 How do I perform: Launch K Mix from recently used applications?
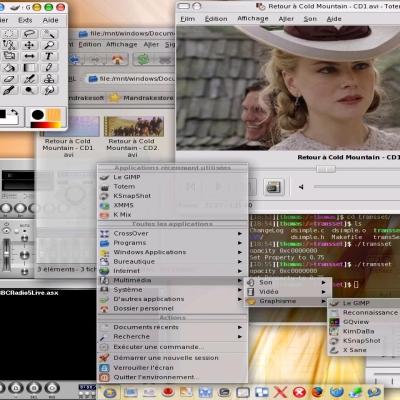coord(172,215)
